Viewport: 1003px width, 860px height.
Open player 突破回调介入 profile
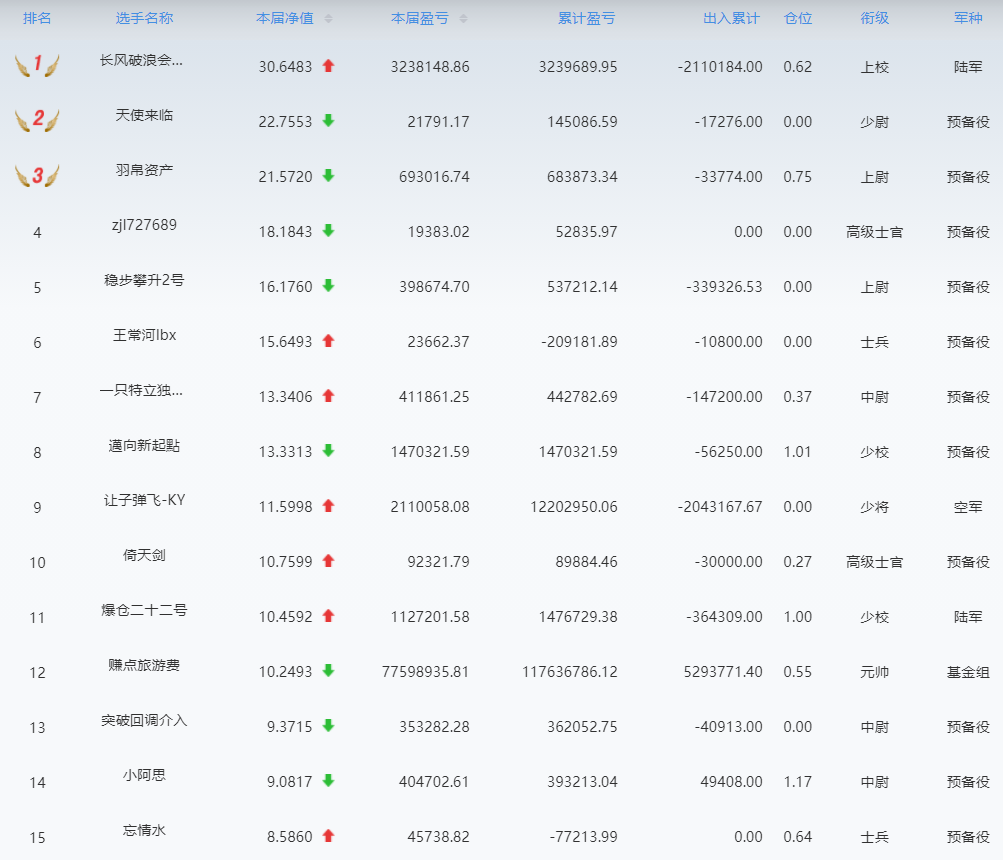tap(144, 721)
